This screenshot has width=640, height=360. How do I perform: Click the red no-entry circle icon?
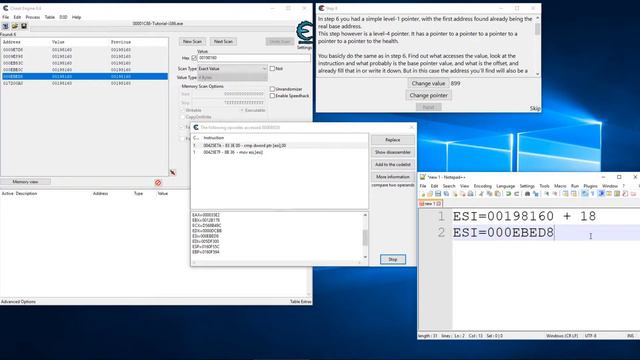(x=158, y=182)
